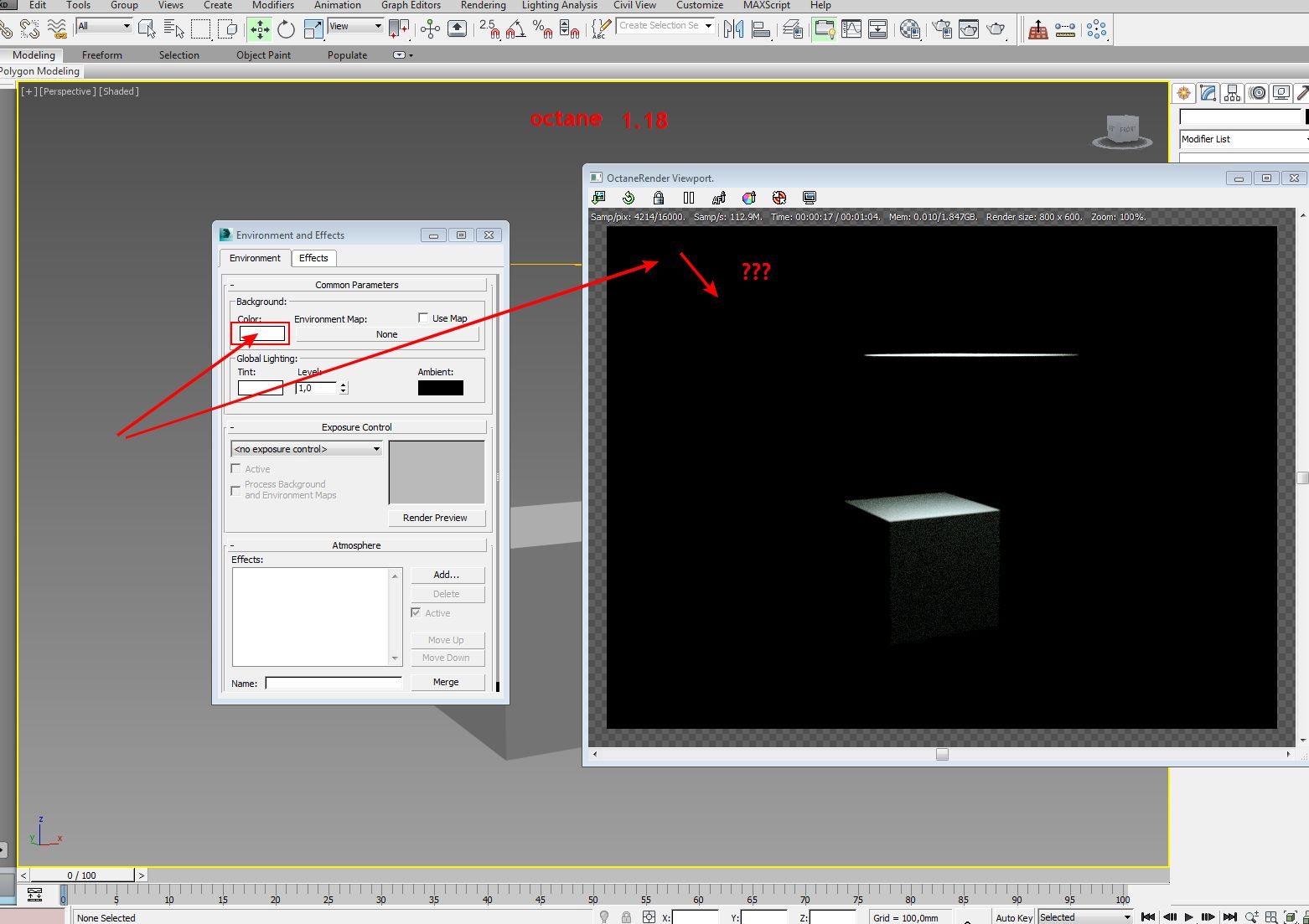This screenshot has width=1309, height=924.
Task: Toggle the exposure control Active checkbox
Action: pos(235,468)
